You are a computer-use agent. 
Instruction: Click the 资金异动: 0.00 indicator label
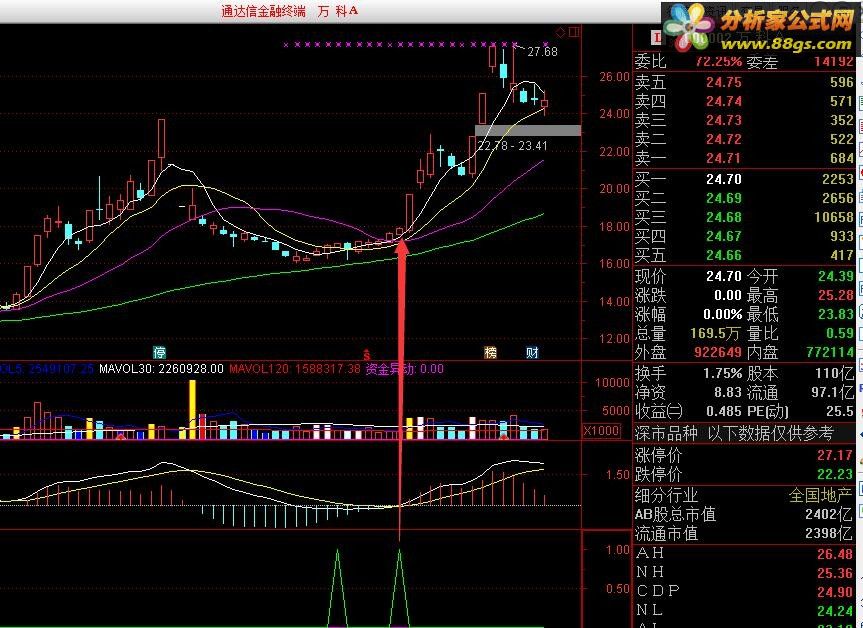click(404, 369)
